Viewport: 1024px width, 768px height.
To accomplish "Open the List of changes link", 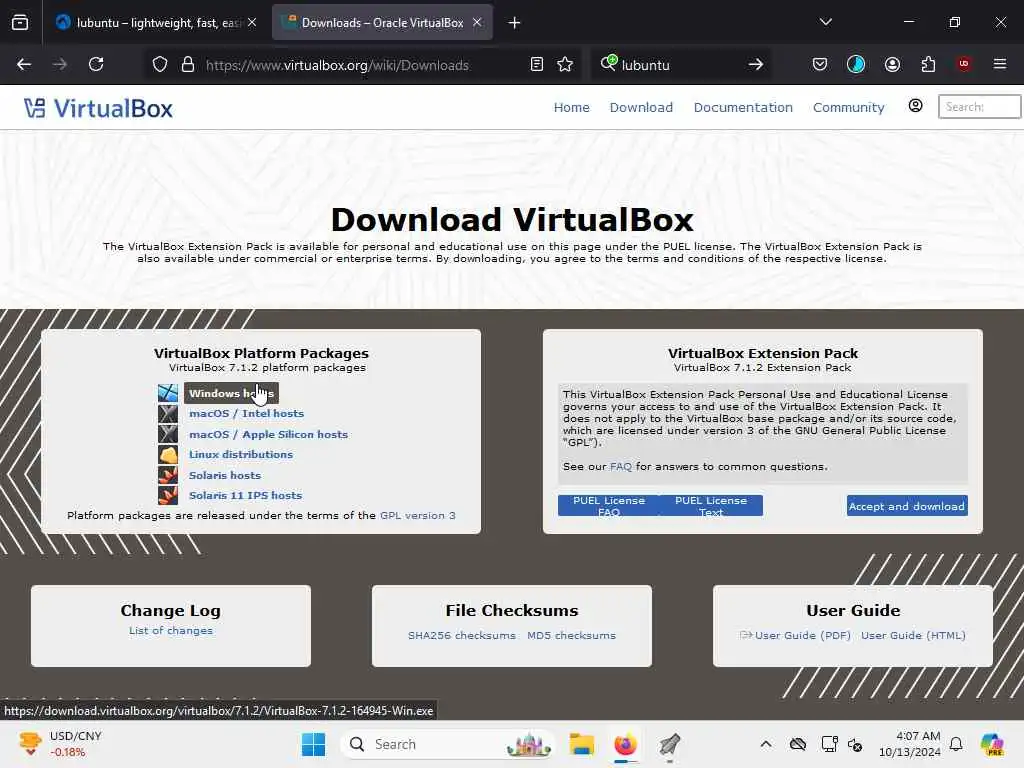I will (x=170, y=631).
